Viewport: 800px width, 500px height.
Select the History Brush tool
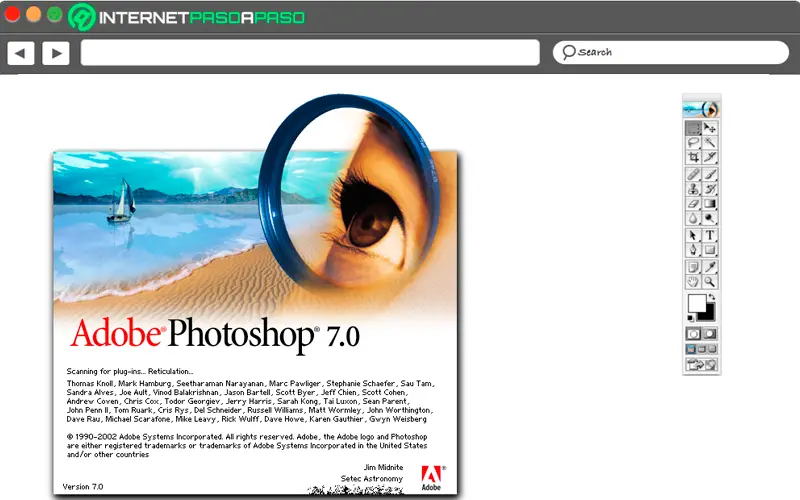point(710,189)
